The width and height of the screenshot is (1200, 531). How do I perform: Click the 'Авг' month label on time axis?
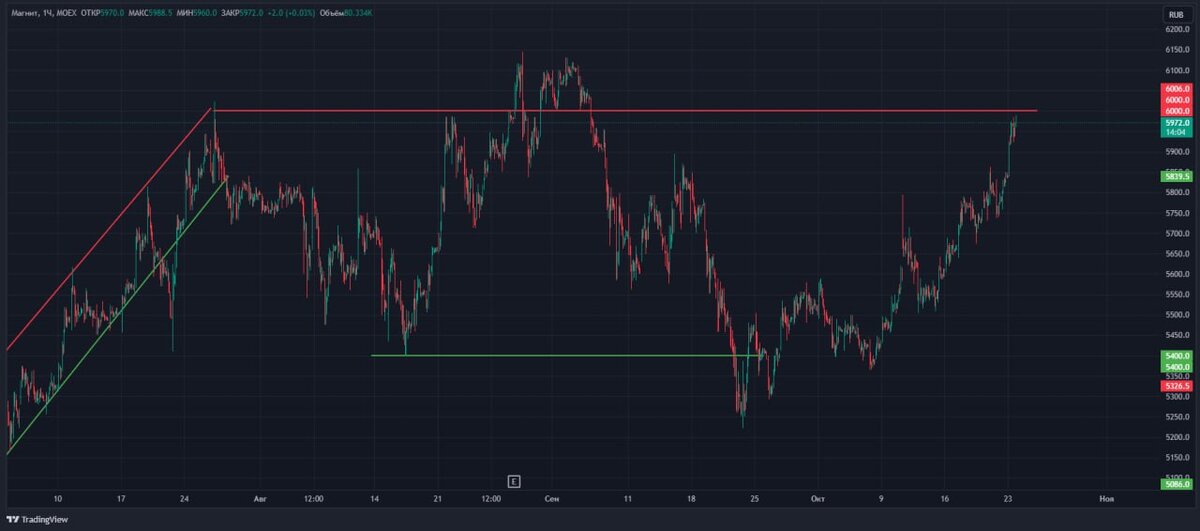point(261,497)
